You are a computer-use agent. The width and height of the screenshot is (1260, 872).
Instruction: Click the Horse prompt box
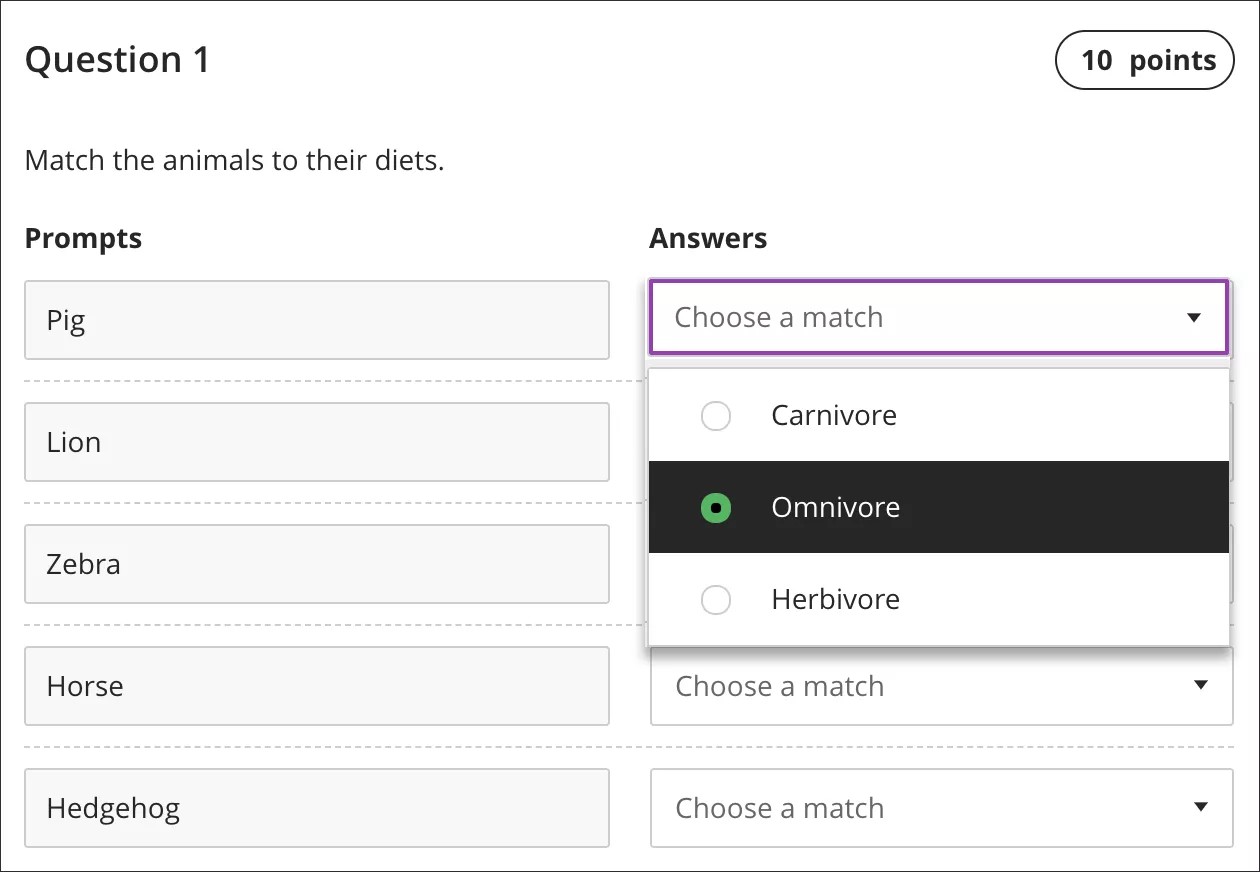(x=316, y=686)
